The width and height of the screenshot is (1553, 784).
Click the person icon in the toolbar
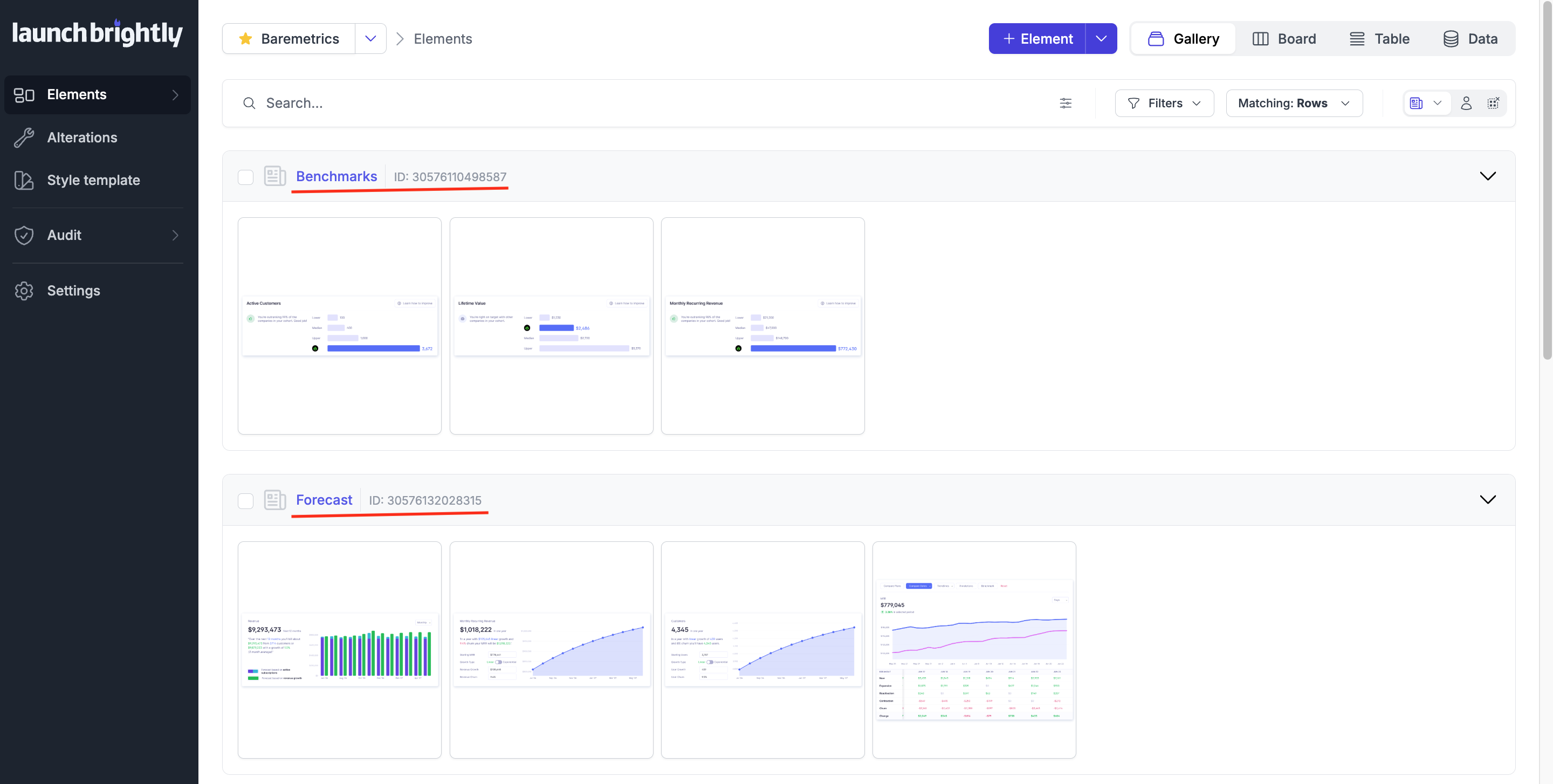(1466, 103)
